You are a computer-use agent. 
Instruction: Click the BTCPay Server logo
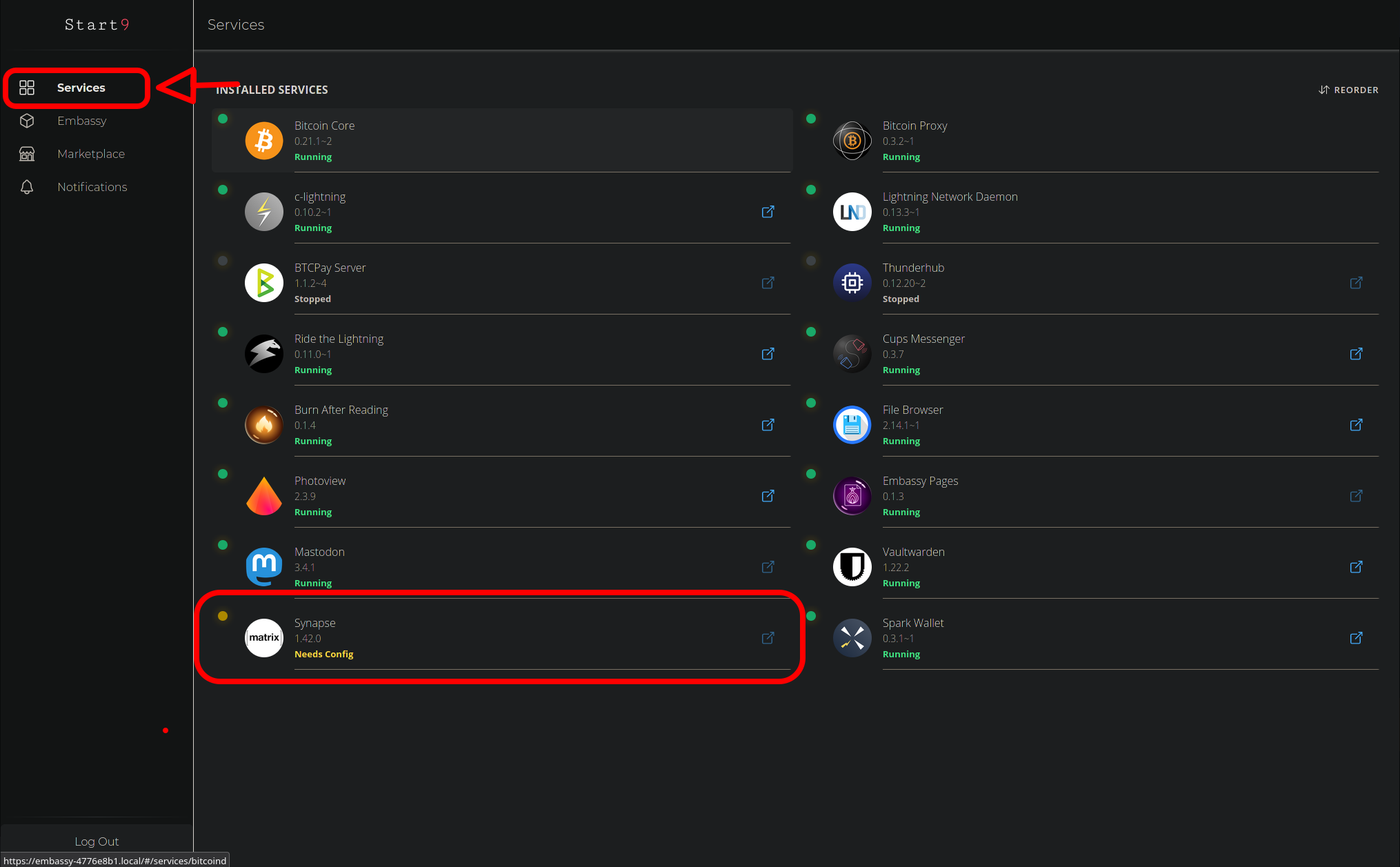pos(264,283)
